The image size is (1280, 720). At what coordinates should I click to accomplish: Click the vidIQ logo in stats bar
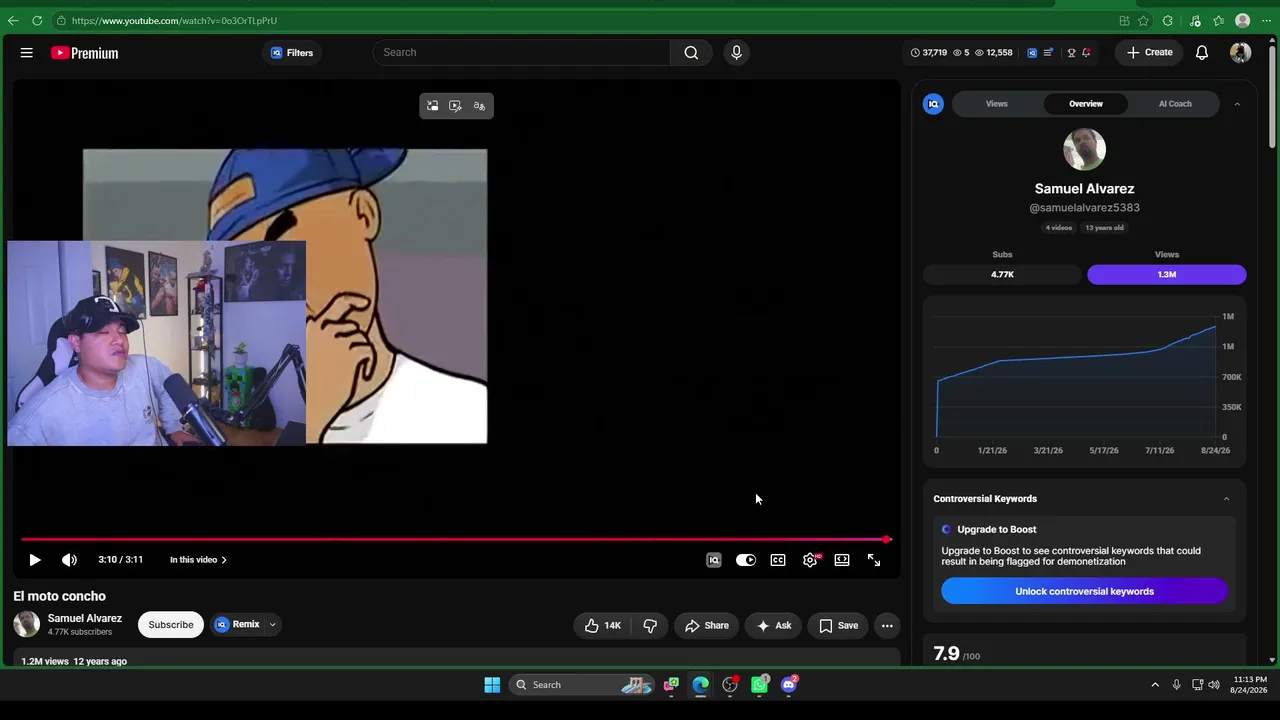[x=1032, y=53]
